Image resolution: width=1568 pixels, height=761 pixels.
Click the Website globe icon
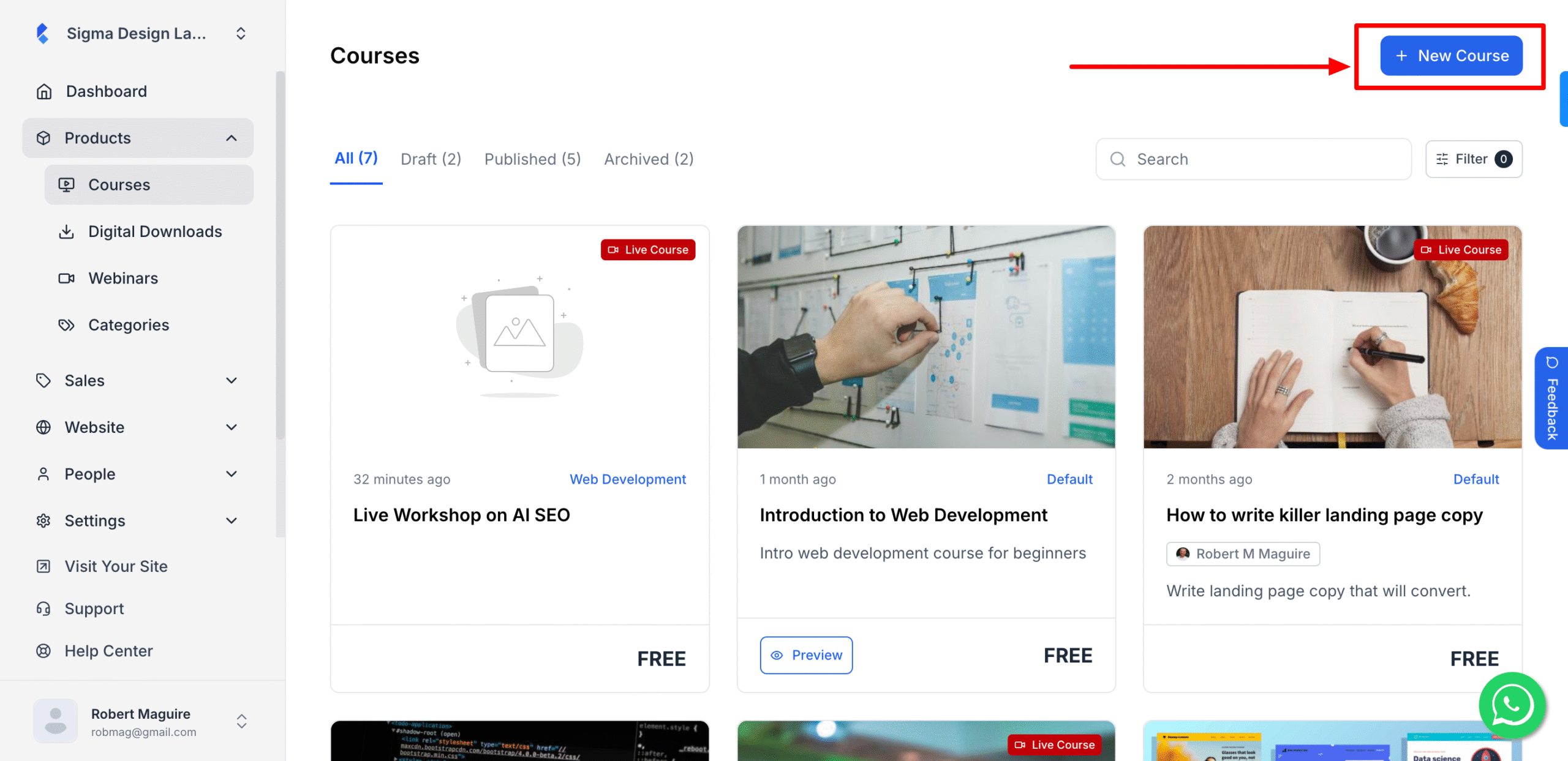[43, 427]
